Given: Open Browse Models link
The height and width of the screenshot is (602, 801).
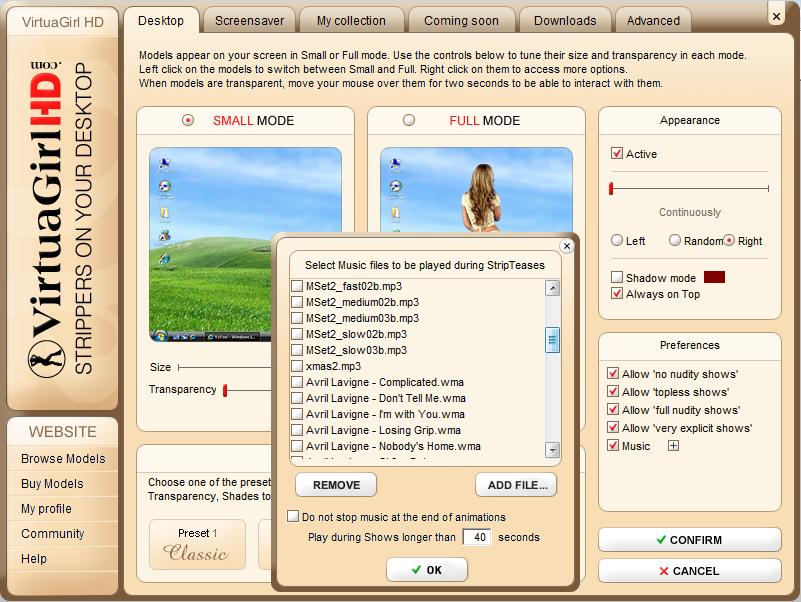Looking at the screenshot, I should pyautogui.click(x=63, y=458).
